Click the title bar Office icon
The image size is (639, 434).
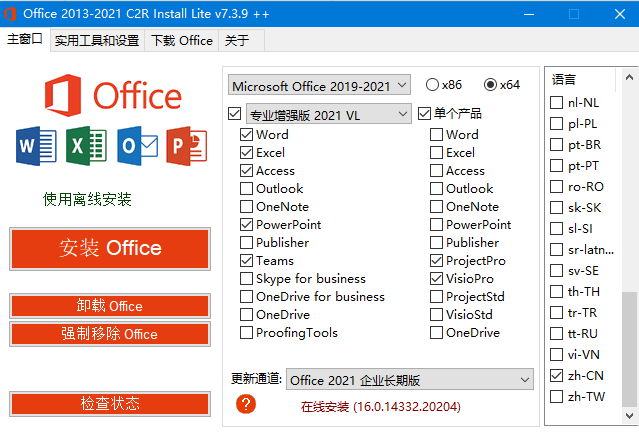click(x=10, y=14)
